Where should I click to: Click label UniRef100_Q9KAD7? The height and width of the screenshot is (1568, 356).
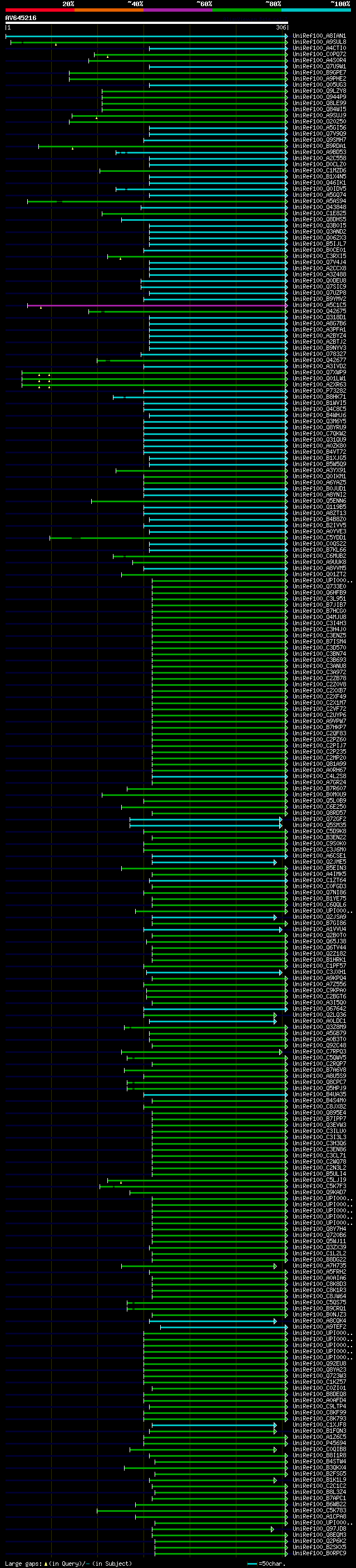319,1193
